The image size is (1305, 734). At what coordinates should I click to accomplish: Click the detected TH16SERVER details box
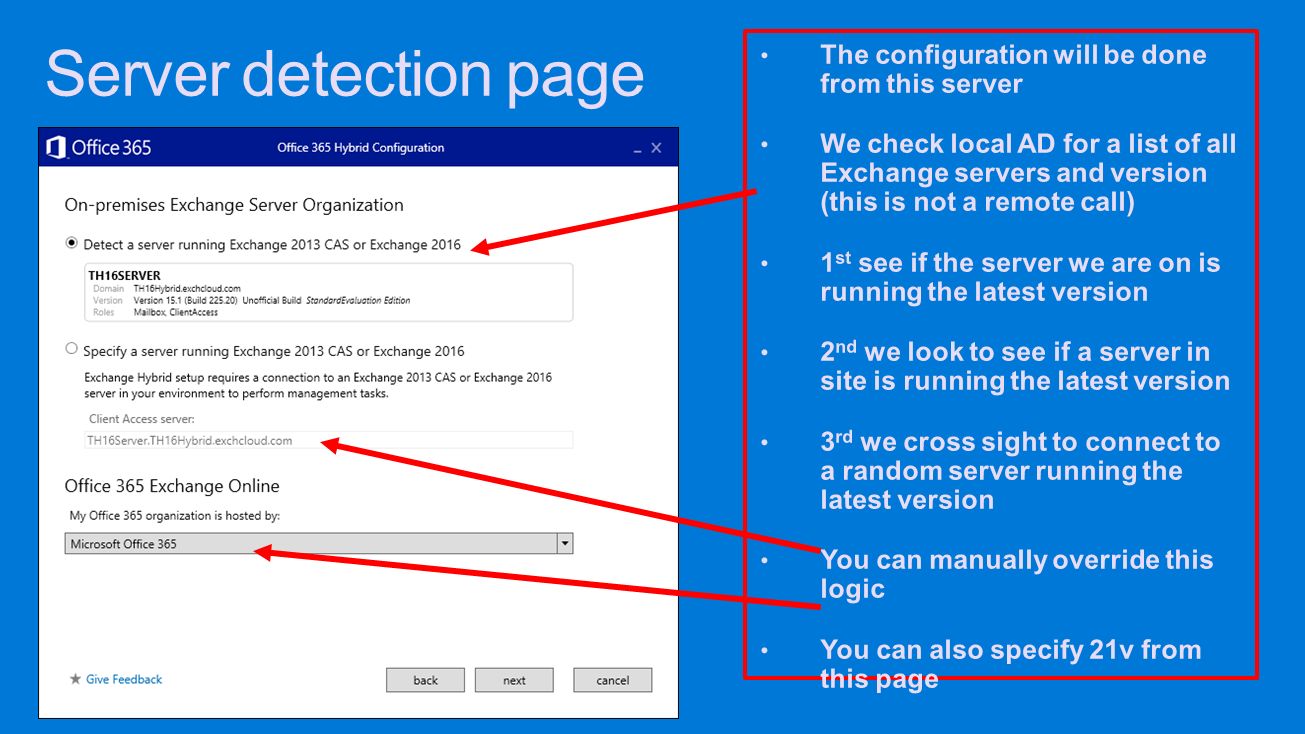(x=329, y=292)
